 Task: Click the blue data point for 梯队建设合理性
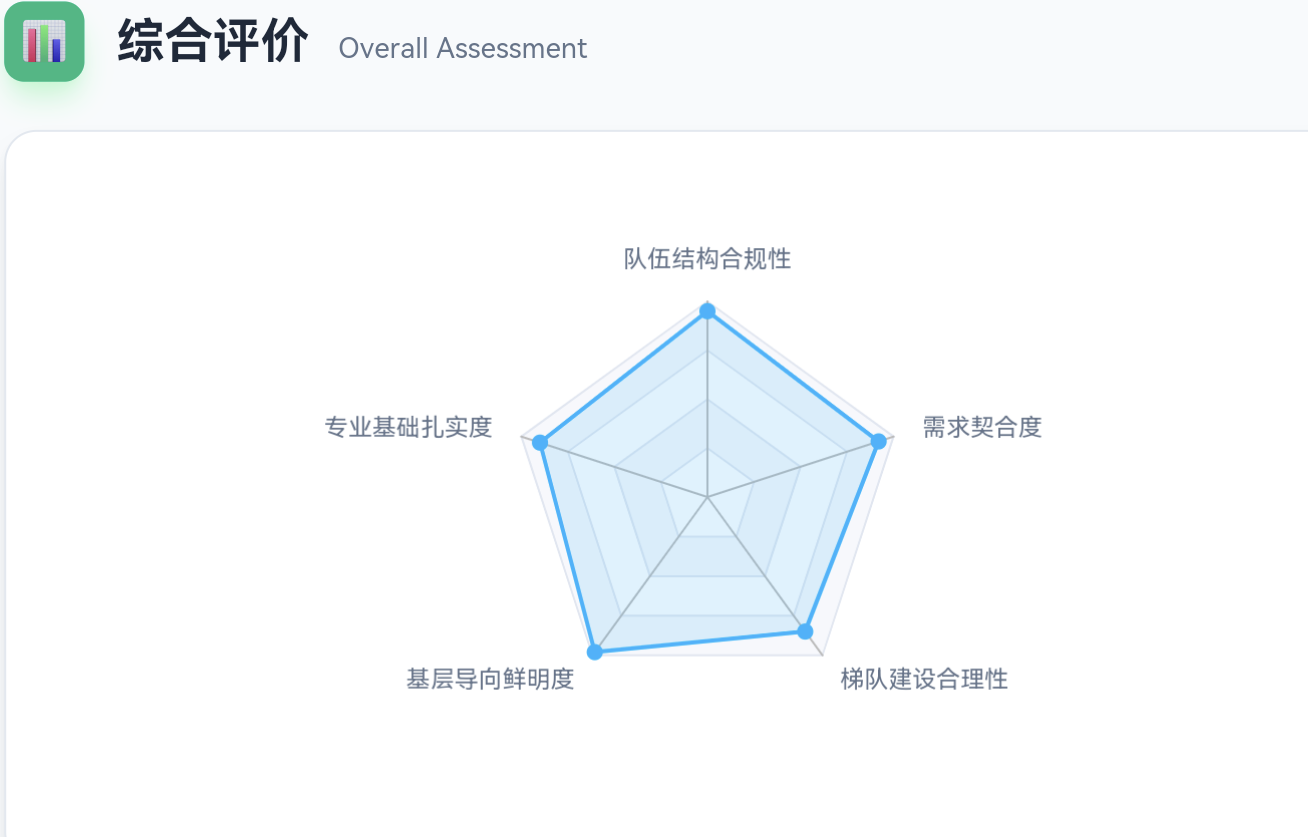(x=805, y=631)
